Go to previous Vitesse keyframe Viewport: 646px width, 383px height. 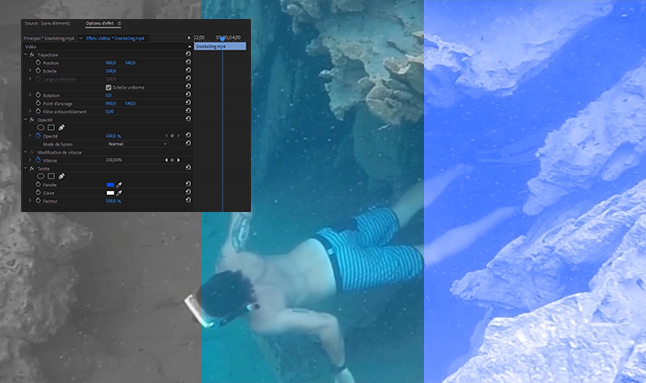click(x=166, y=160)
